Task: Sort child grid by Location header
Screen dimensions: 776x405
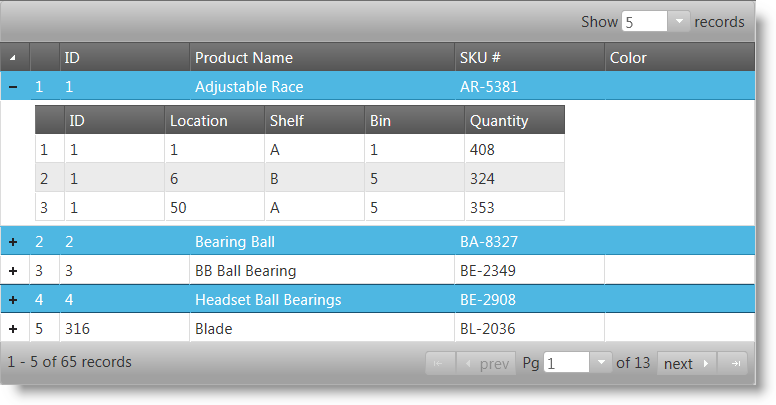Action: click(x=214, y=121)
